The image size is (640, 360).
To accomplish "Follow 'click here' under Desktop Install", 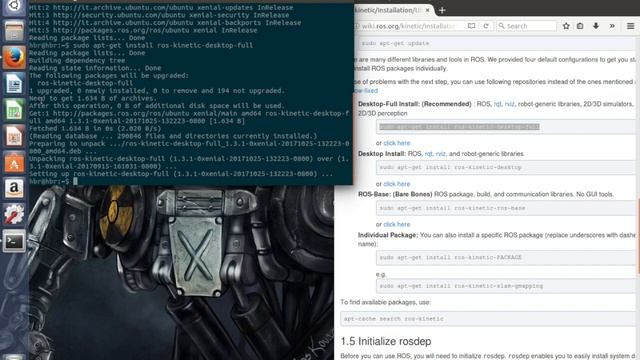I will [x=396, y=184].
